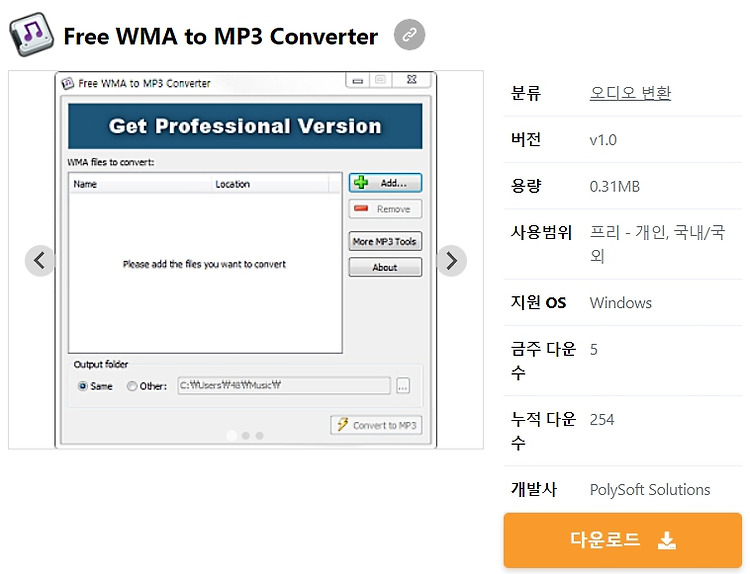The height and width of the screenshot is (574, 750).
Task: Select the Other output folder radio
Action: (132, 386)
